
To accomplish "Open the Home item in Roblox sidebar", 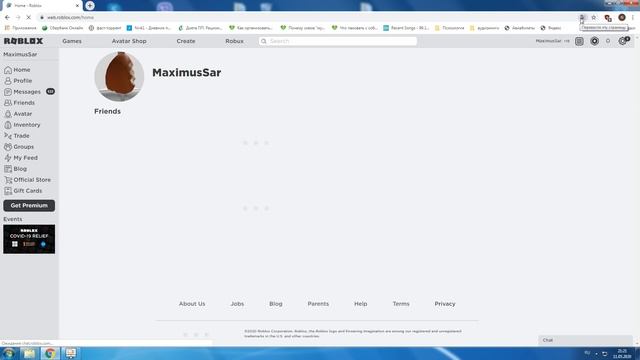I will pyautogui.click(x=17, y=70).
